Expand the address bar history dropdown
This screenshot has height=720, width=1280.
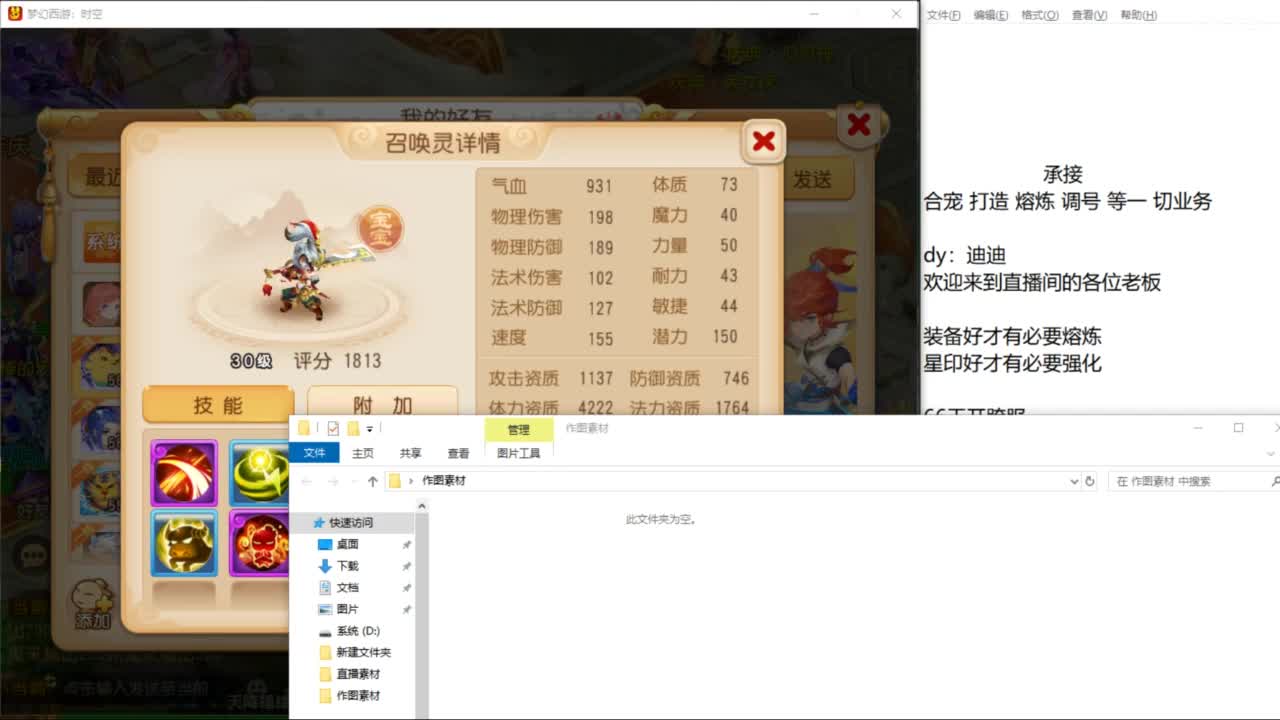1074,481
